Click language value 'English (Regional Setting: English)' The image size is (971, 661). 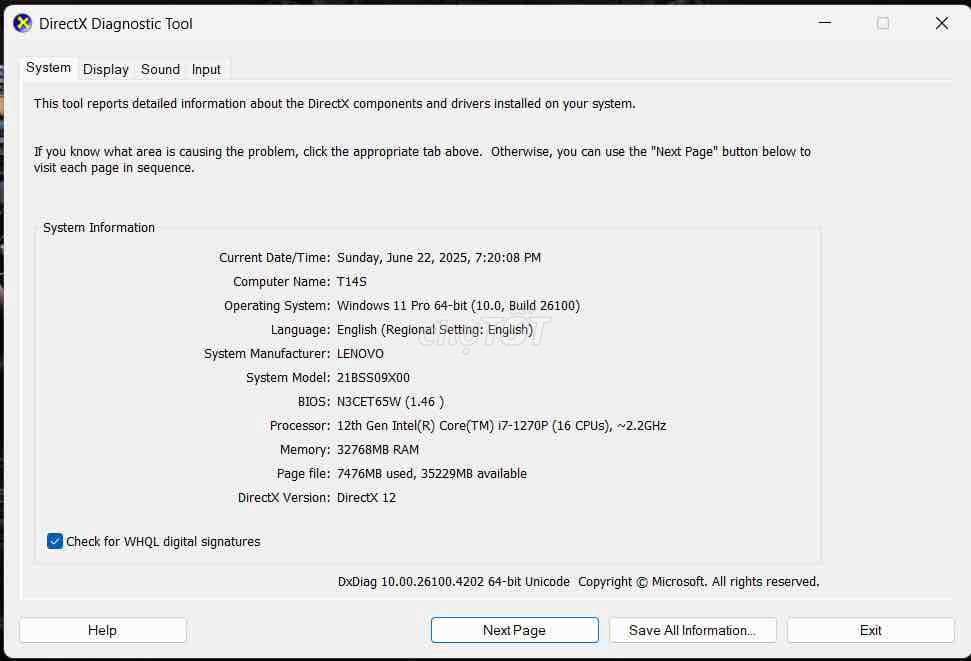point(435,330)
